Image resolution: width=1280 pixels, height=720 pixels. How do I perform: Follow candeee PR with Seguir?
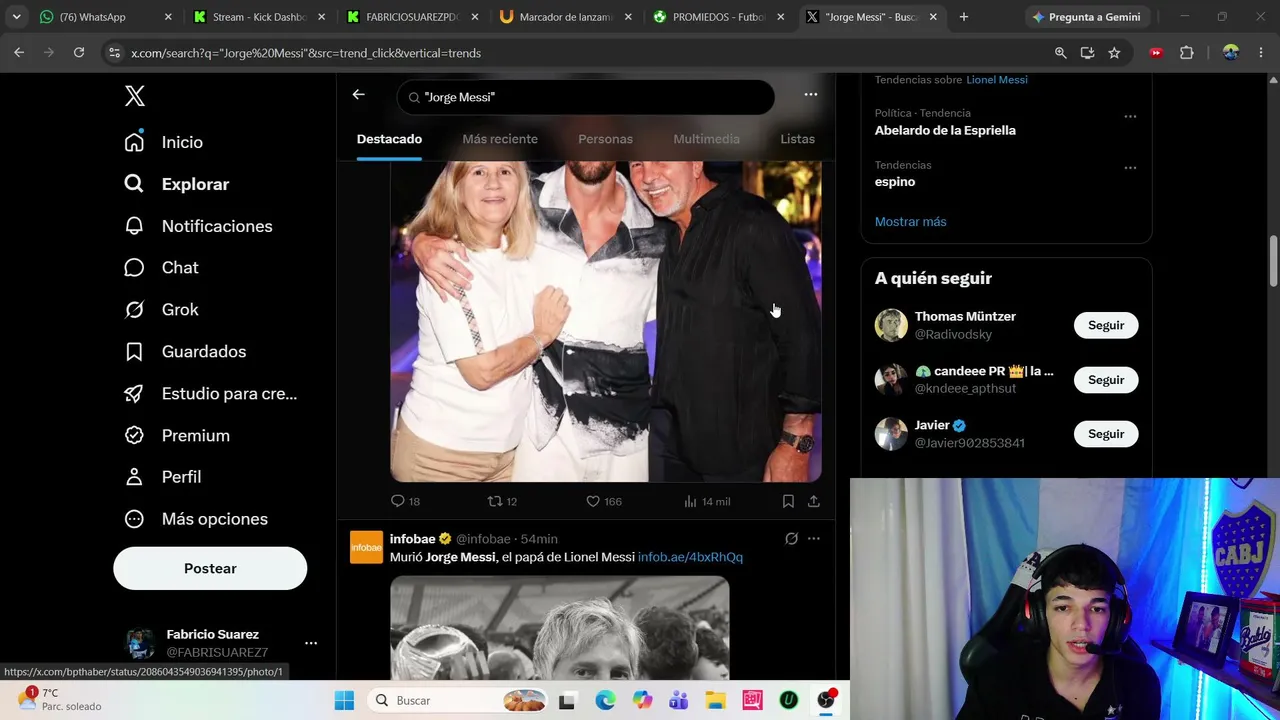(1106, 380)
